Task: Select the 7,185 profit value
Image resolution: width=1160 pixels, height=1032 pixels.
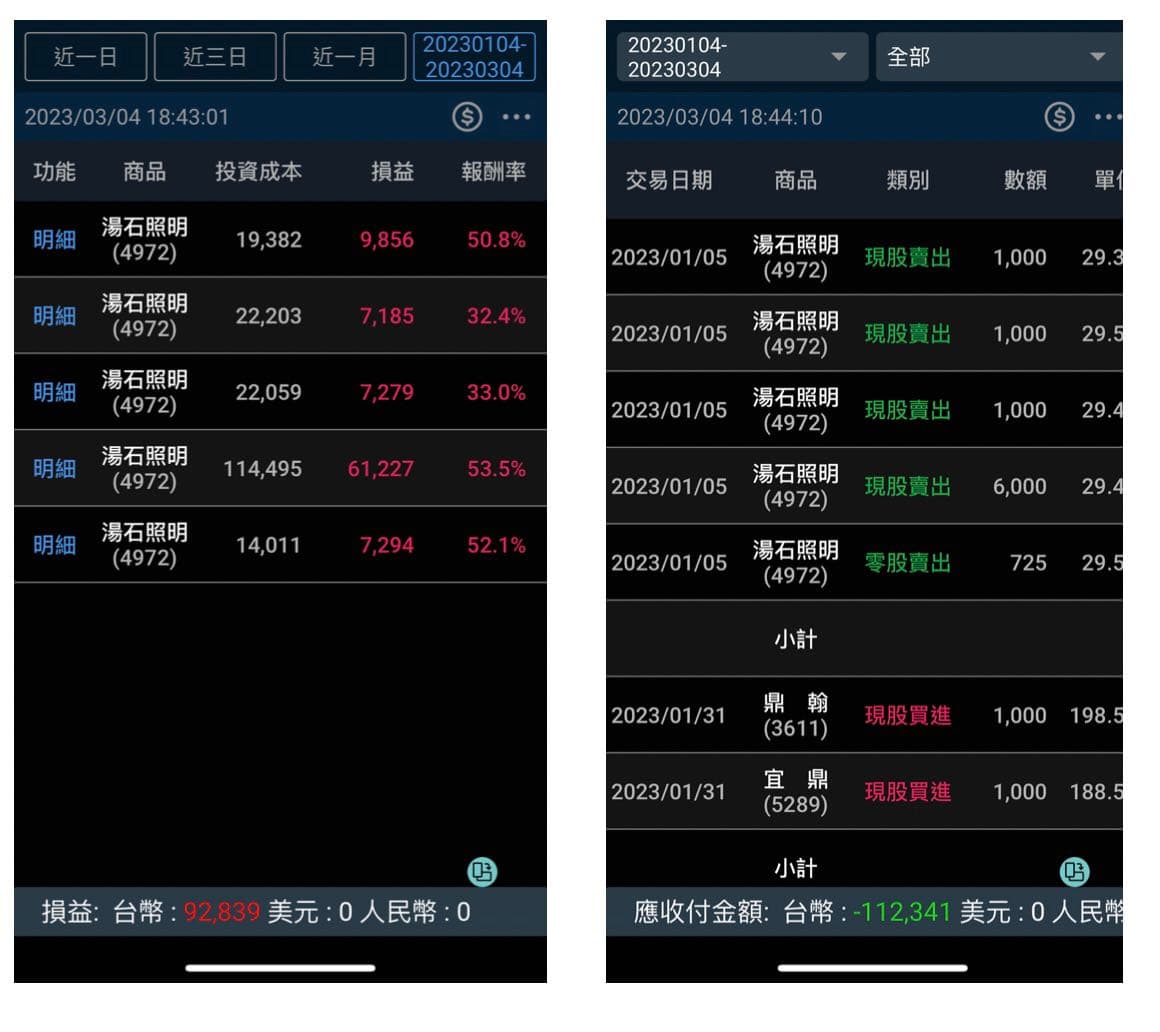Action: point(387,316)
